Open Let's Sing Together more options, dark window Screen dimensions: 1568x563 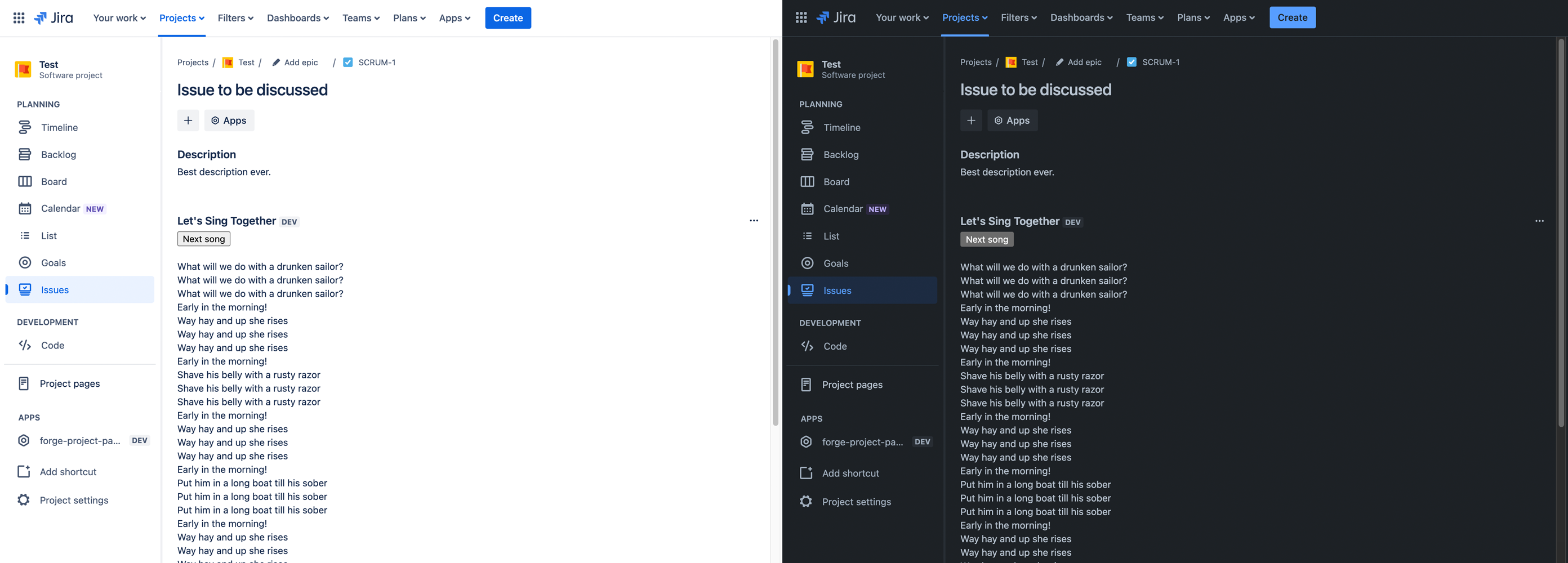(1539, 221)
